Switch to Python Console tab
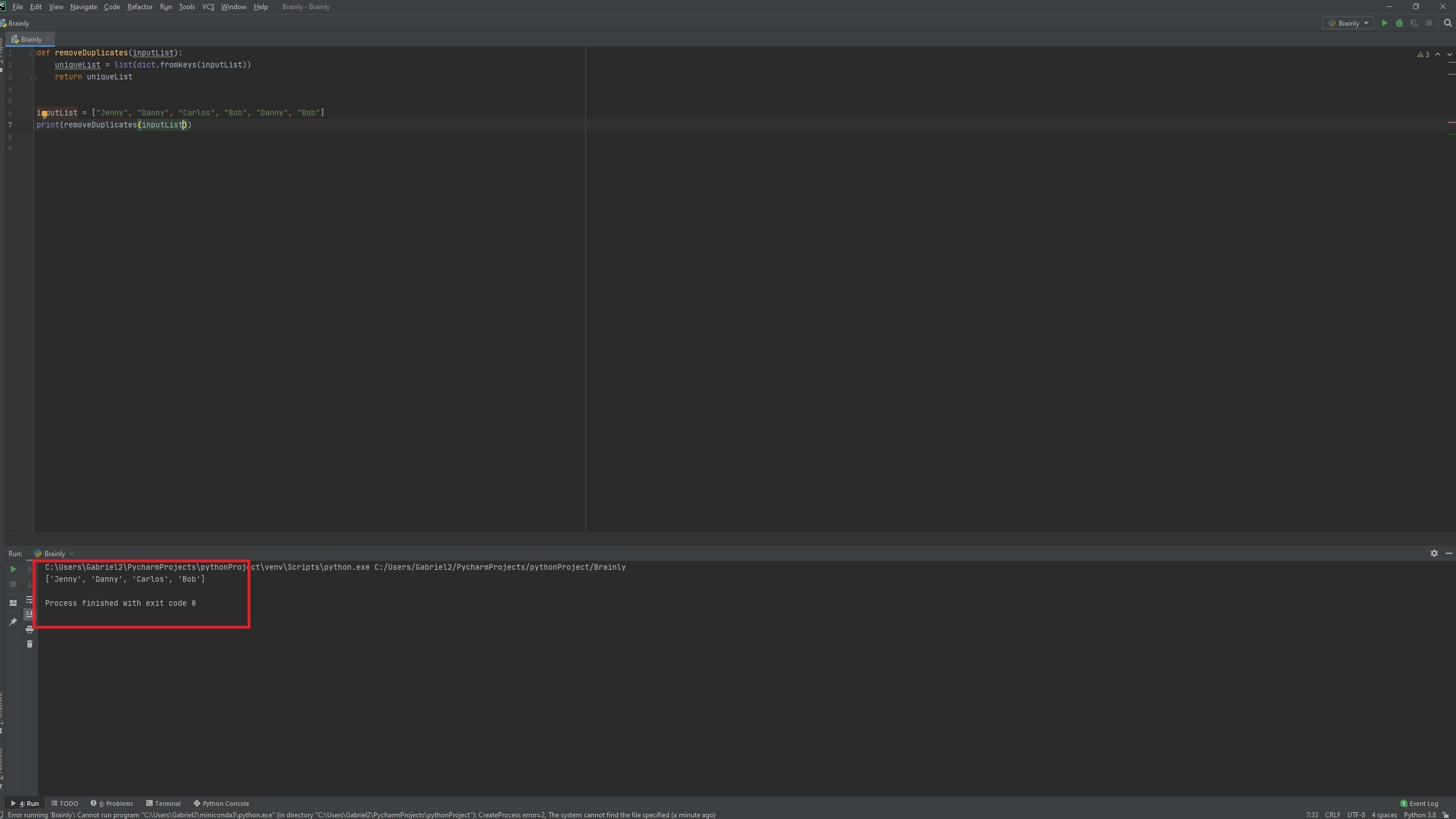This screenshot has width=1456, height=819. coord(221,803)
